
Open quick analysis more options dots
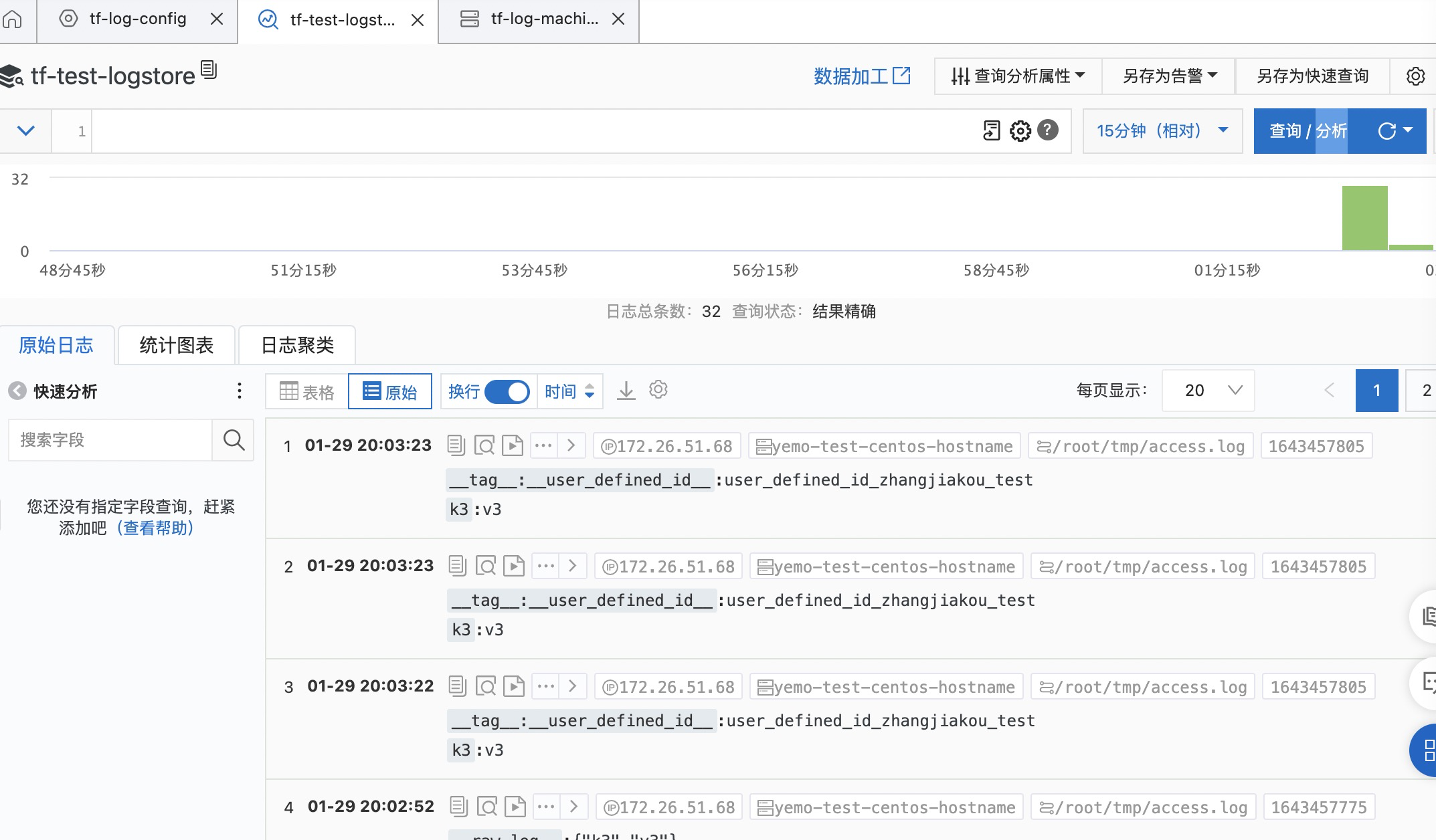click(x=240, y=391)
